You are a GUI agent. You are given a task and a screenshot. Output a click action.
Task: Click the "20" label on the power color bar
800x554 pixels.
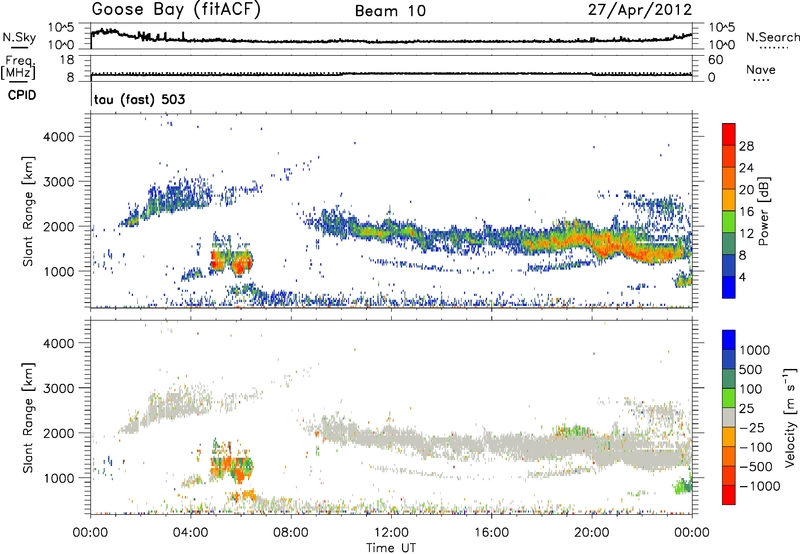pos(746,190)
